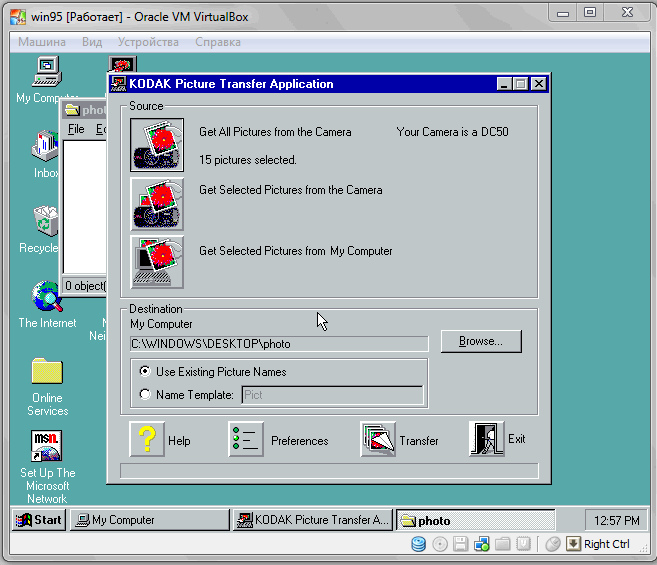This screenshot has height=565, width=657.
Task: Switch to photo taskbar button
Action: [476, 520]
